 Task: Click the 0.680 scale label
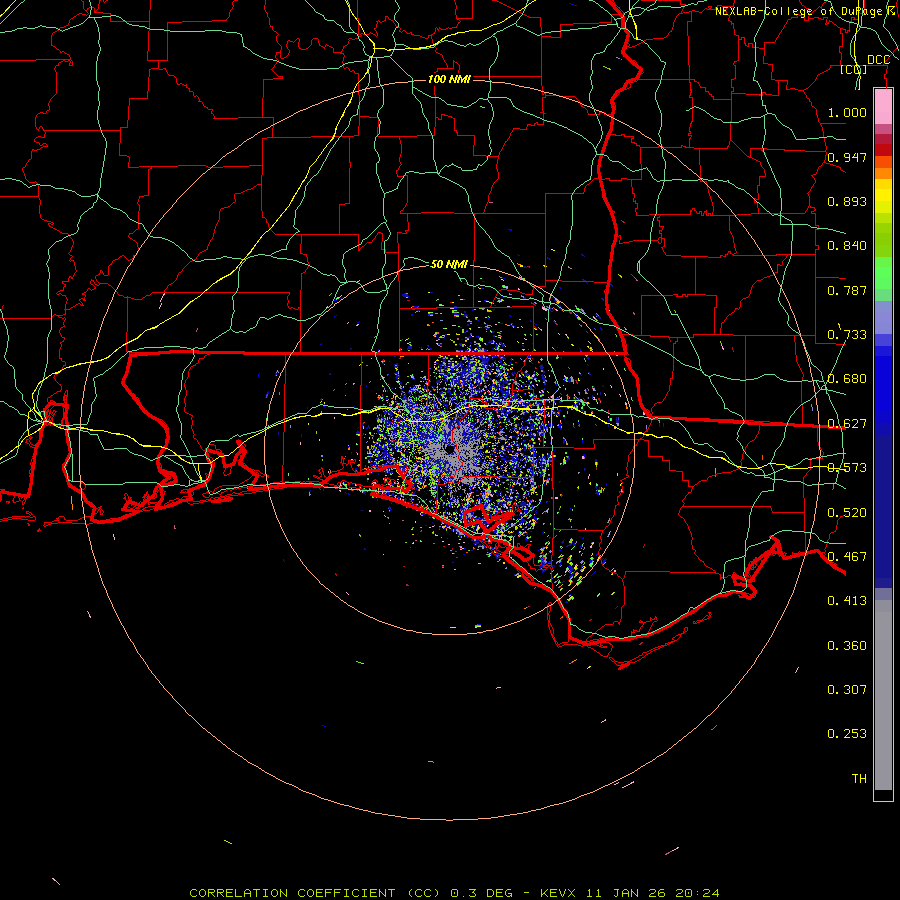(x=847, y=379)
